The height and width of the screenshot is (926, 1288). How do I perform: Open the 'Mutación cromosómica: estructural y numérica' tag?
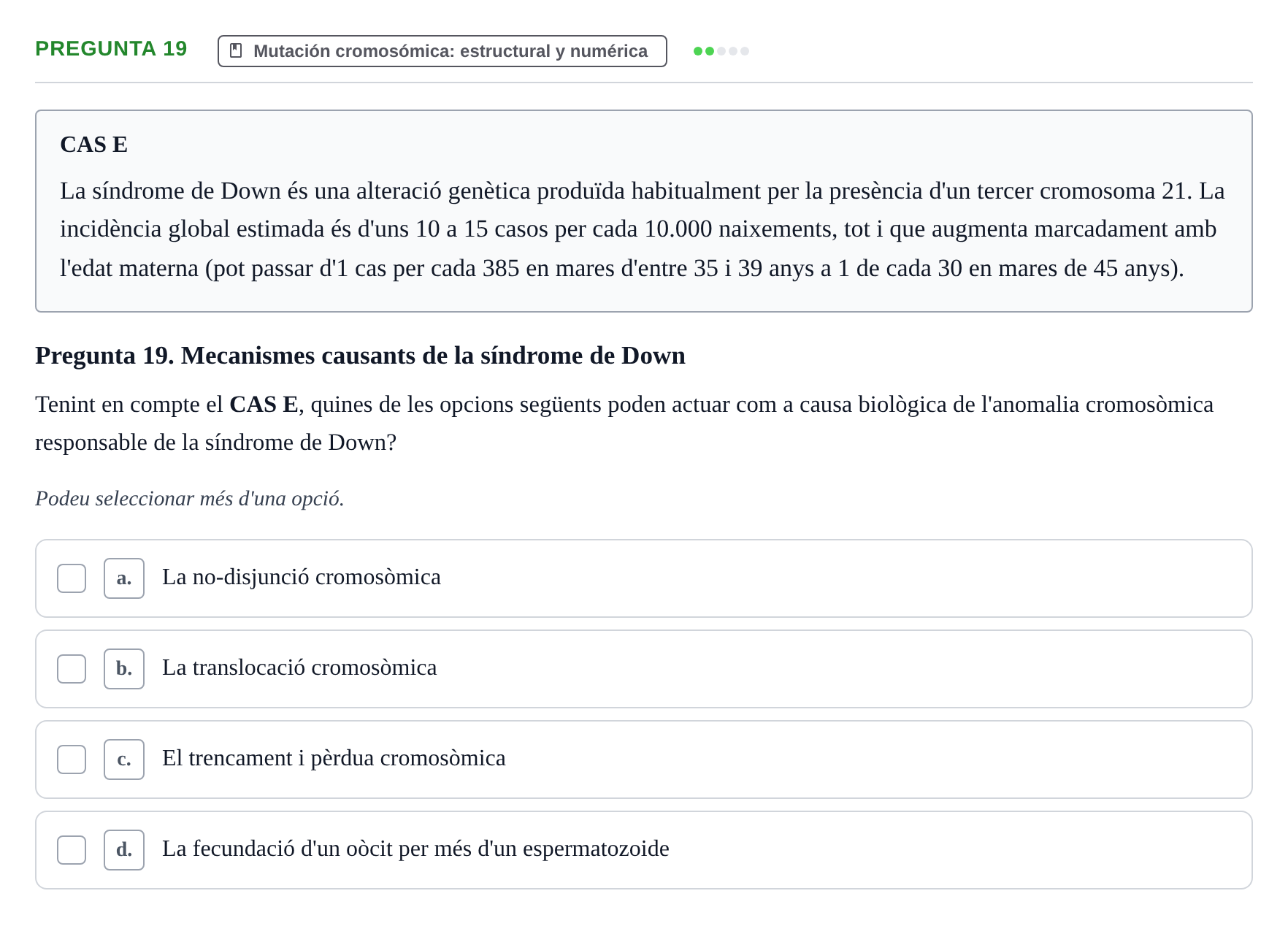tap(442, 51)
